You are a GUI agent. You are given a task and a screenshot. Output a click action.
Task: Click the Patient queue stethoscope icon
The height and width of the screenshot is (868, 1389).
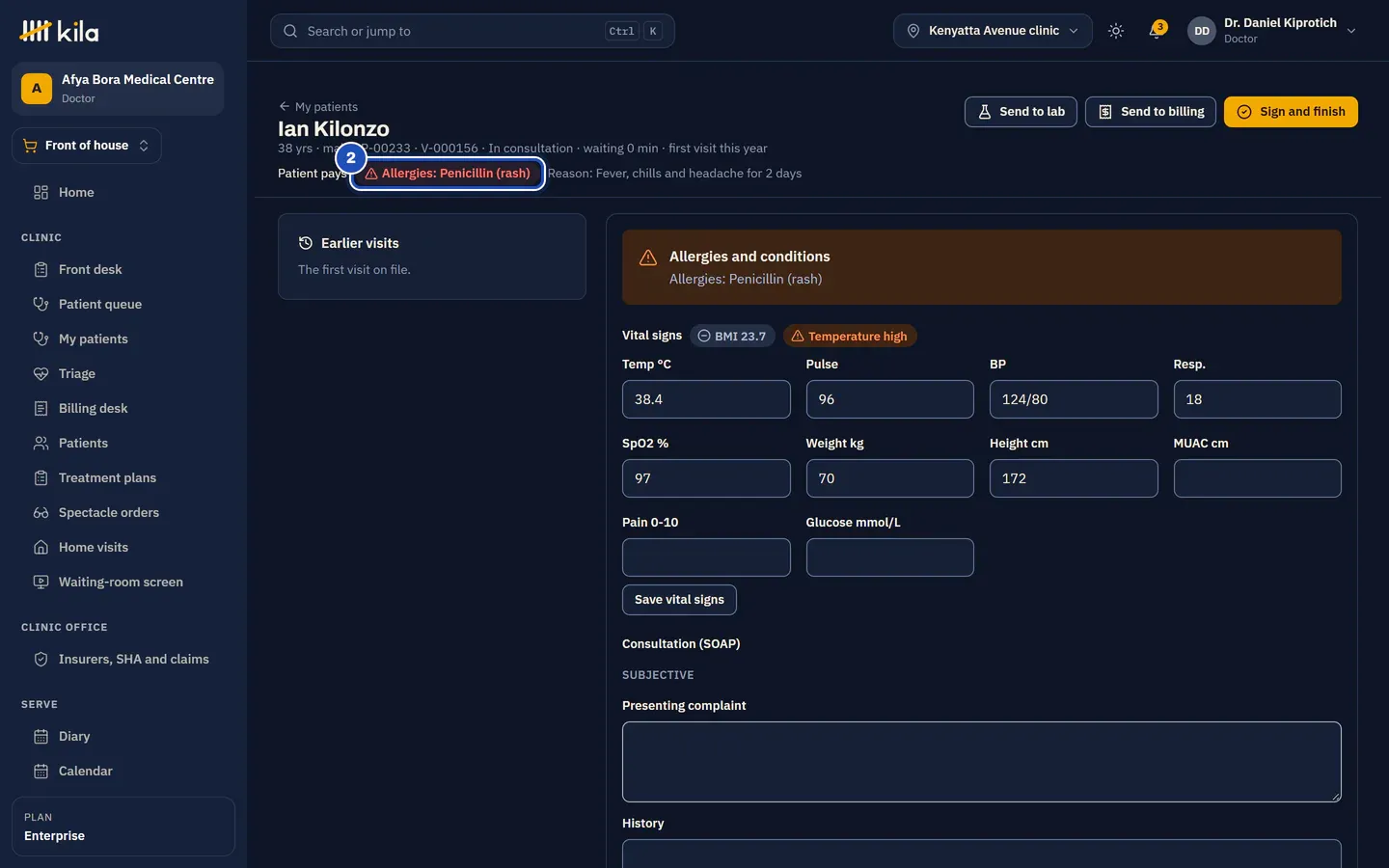pos(41,304)
